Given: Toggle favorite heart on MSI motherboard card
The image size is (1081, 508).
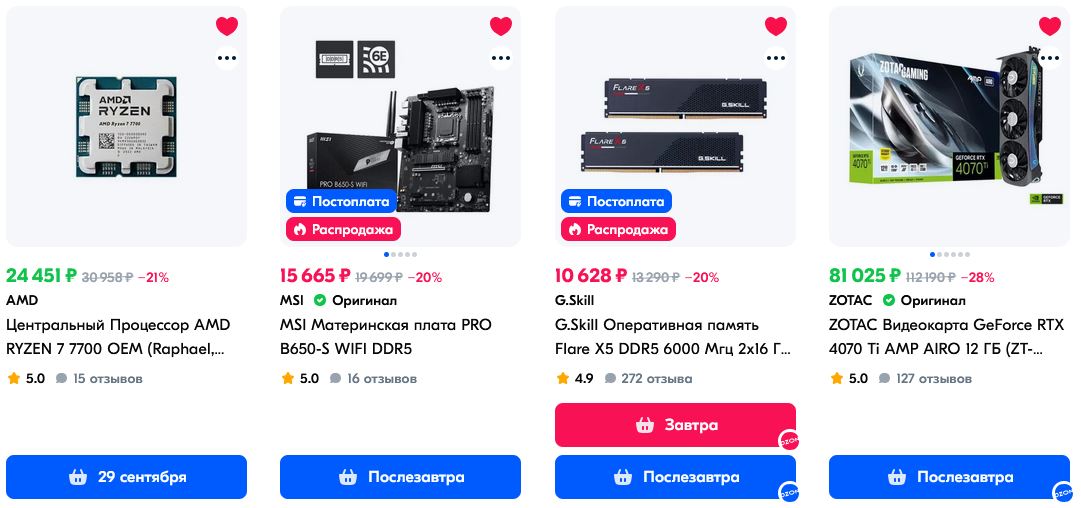Looking at the screenshot, I should coord(501,26).
